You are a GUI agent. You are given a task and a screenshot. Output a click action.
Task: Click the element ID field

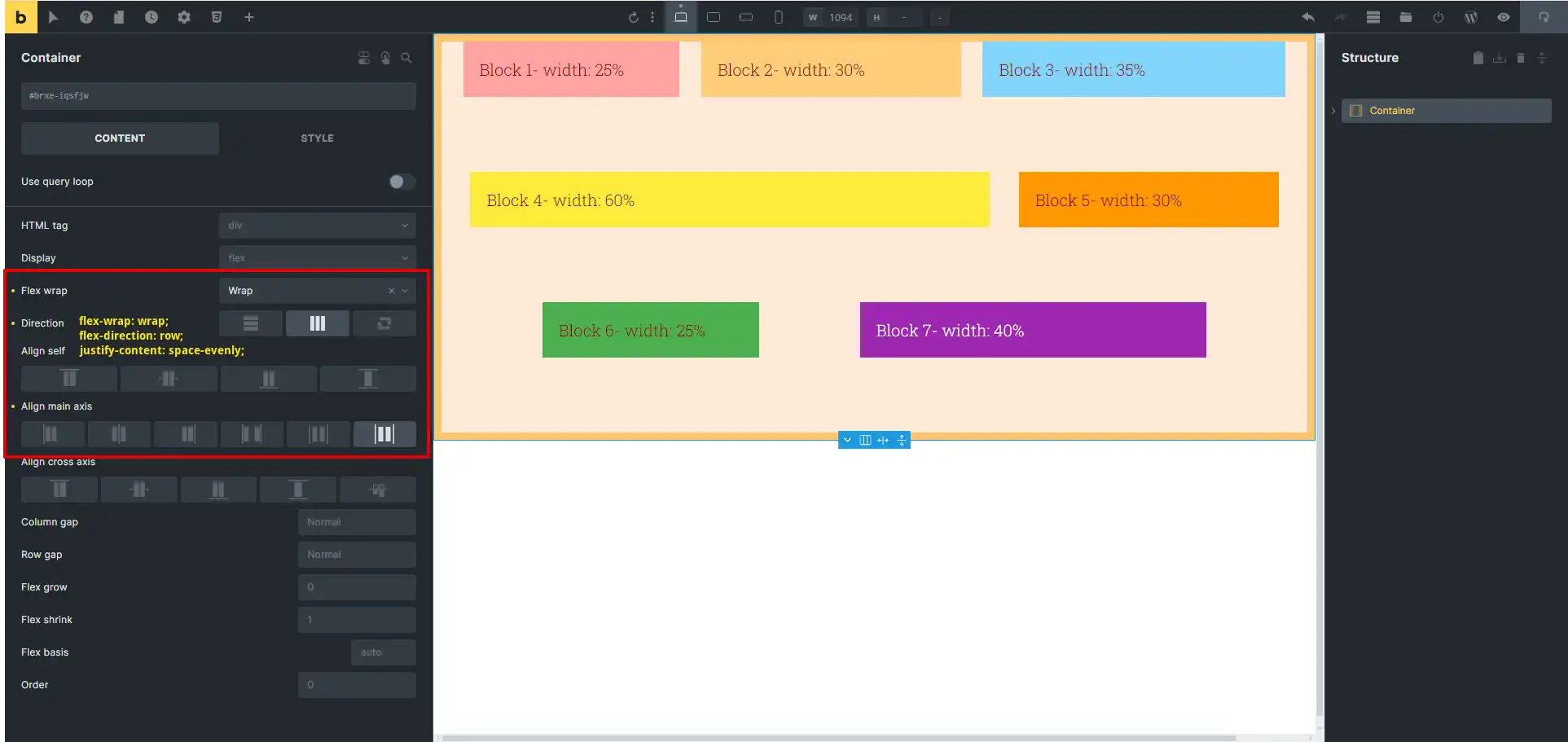pos(218,96)
